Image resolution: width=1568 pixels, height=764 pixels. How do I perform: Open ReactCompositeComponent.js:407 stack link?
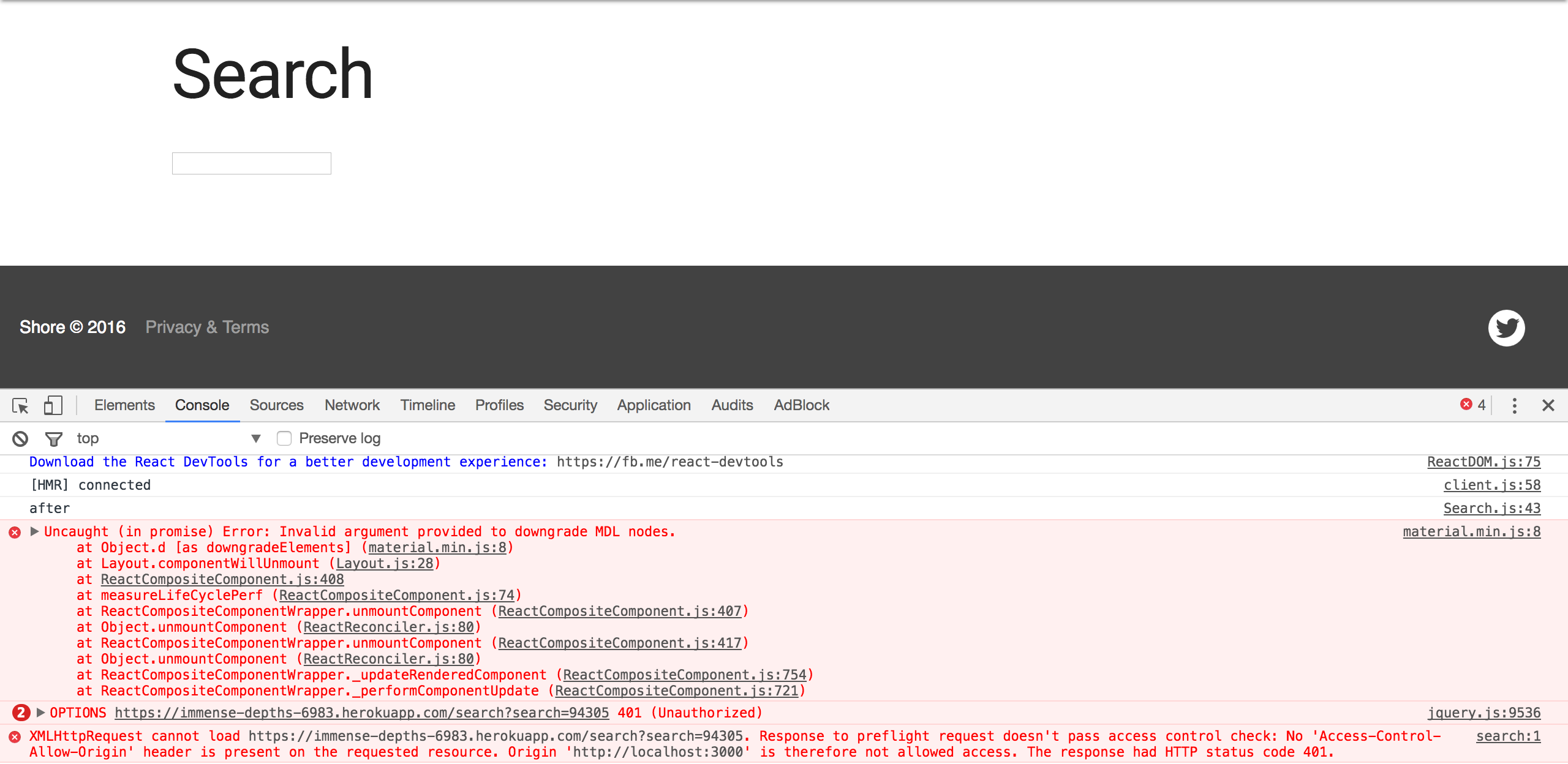point(620,611)
